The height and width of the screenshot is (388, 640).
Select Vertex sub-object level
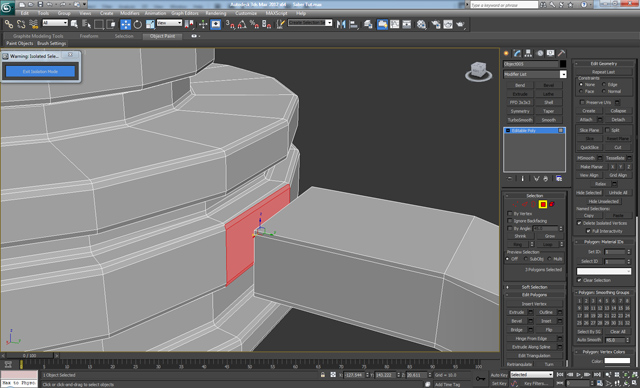click(516, 204)
